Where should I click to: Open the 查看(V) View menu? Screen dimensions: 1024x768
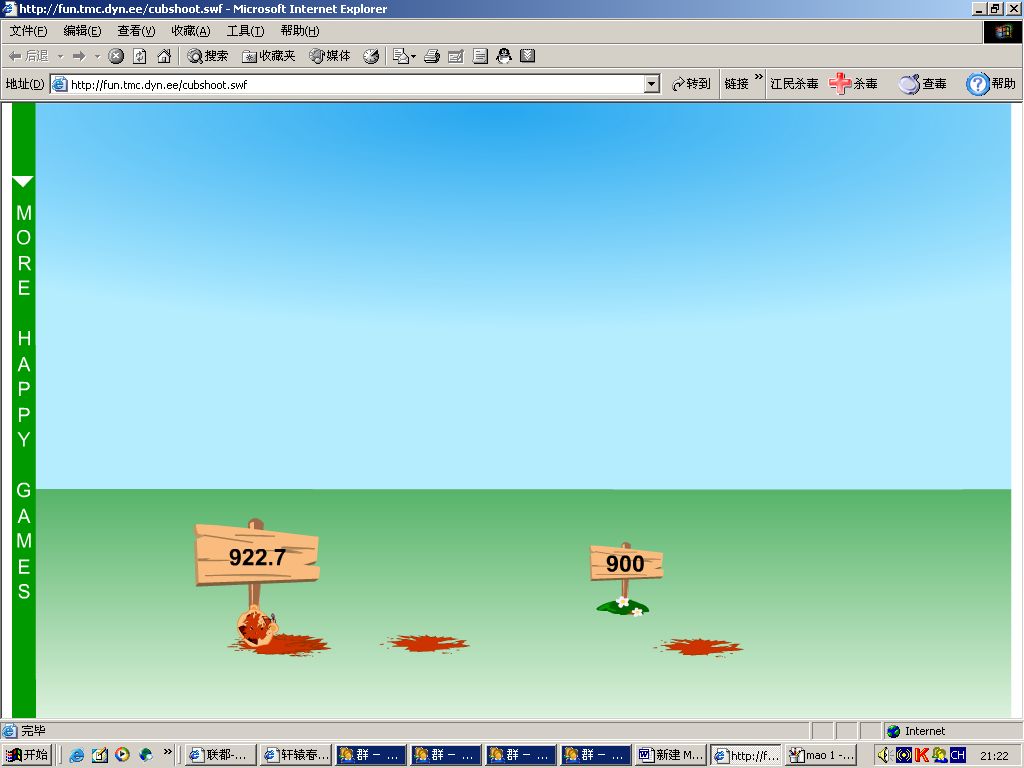(136, 31)
